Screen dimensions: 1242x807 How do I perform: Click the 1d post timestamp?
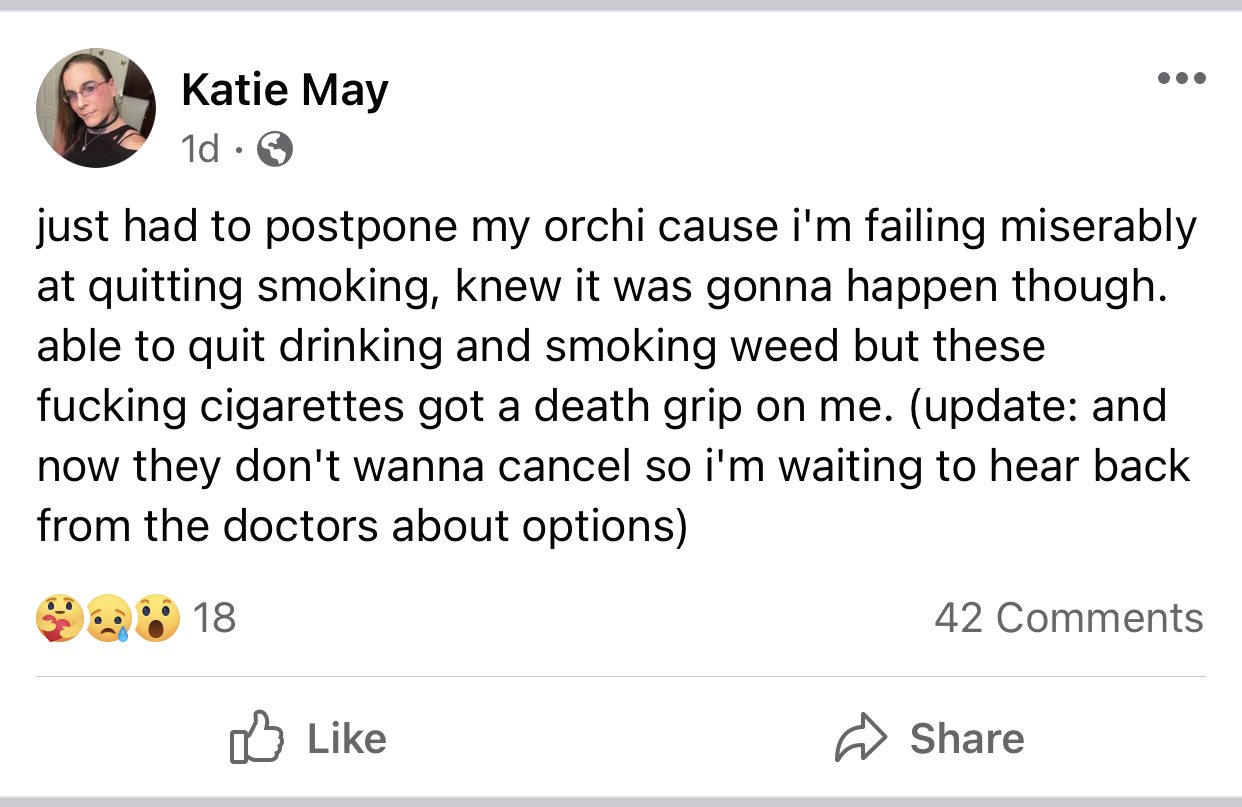[200, 150]
